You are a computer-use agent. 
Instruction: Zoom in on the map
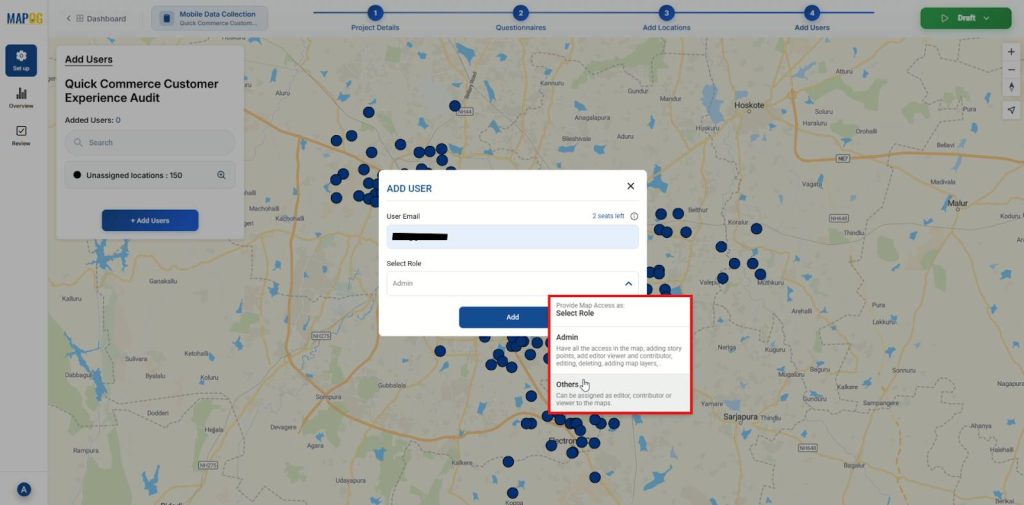[x=1011, y=52]
